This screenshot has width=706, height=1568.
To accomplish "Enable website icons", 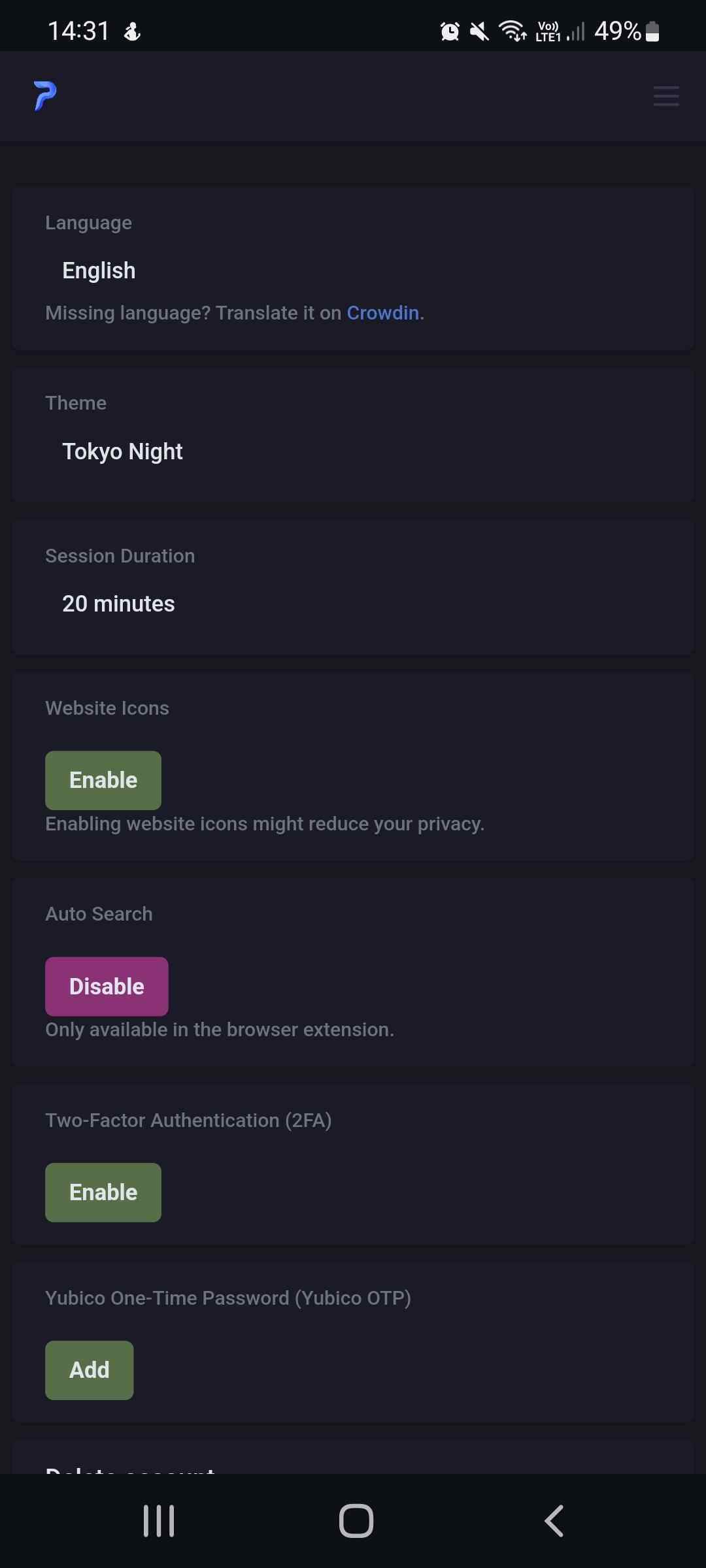I will pos(103,779).
